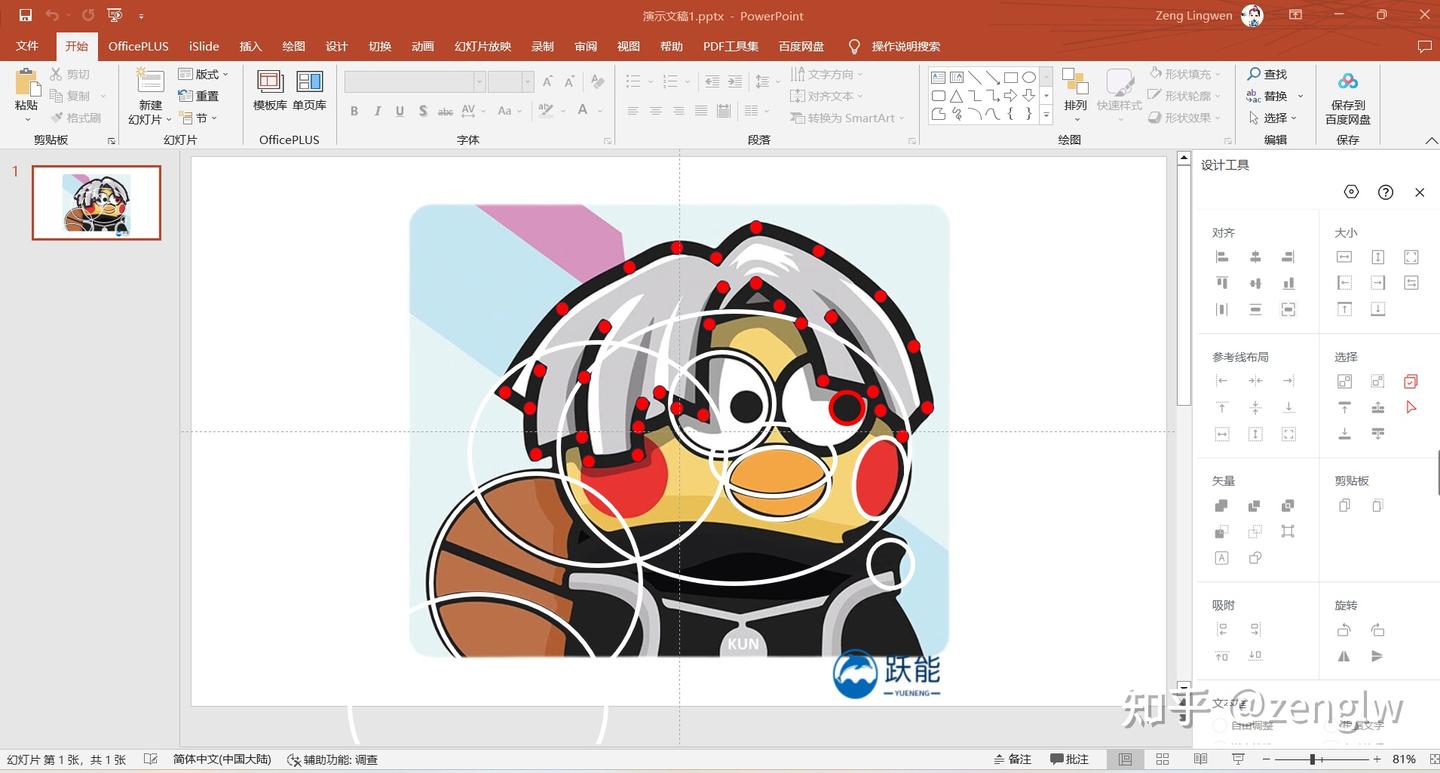The width and height of the screenshot is (1440, 773).
Task: Open the OfficePLUS single page library (单页库)
Action: point(310,90)
